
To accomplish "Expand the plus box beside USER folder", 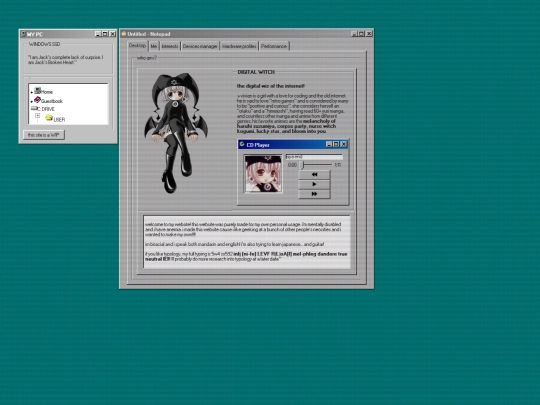I will coord(38,116).
